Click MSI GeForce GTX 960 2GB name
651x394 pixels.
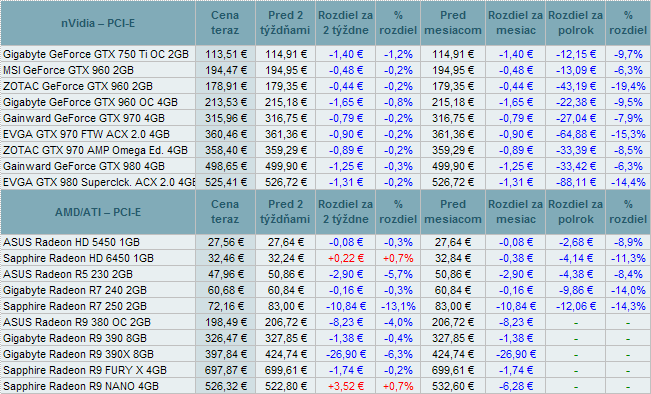(x=69, y=70)
